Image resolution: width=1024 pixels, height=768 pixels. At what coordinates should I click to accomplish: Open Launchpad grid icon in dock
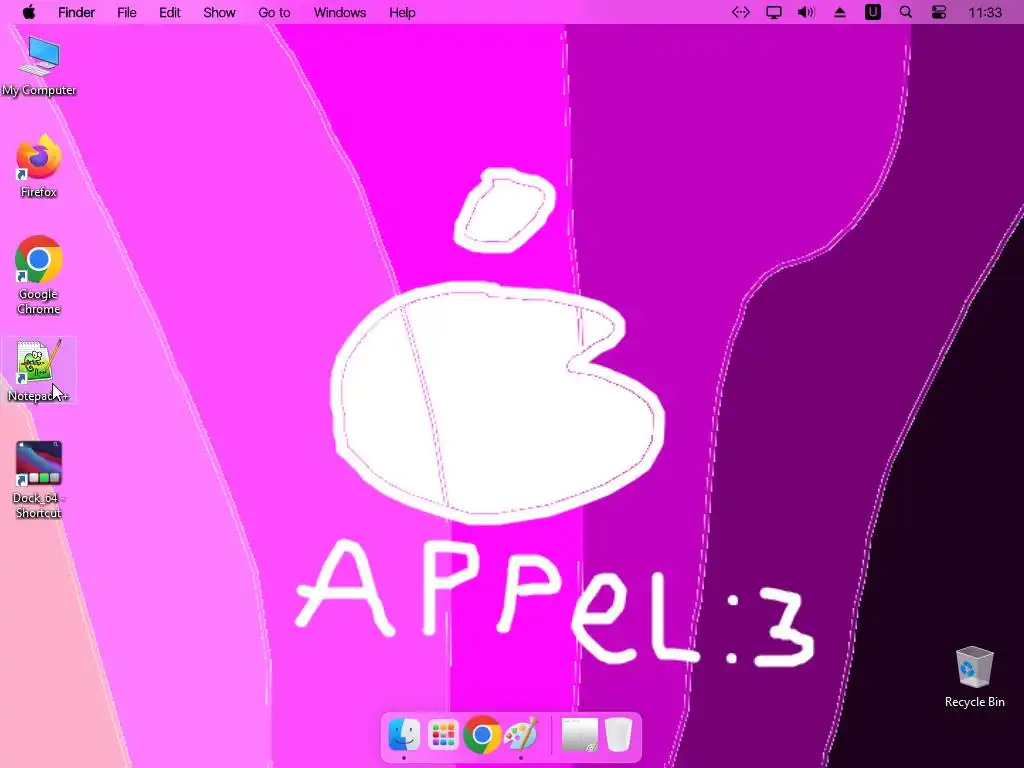443,735
